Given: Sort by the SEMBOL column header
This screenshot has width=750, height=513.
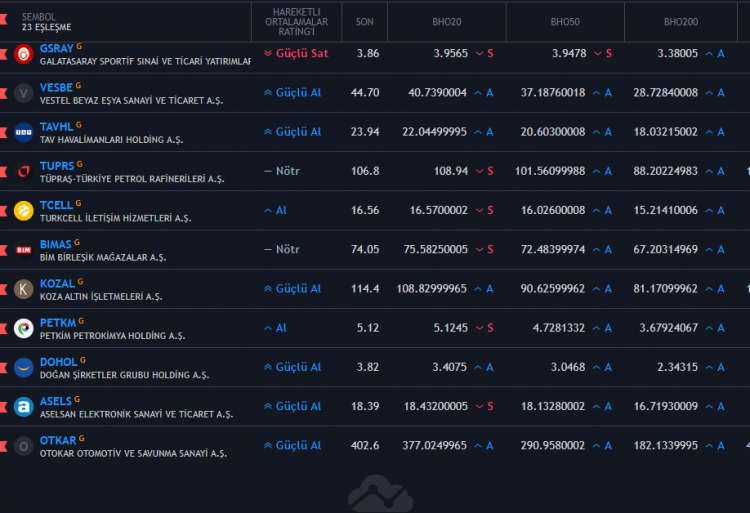Looking at the screenshot, I should 38,17.
